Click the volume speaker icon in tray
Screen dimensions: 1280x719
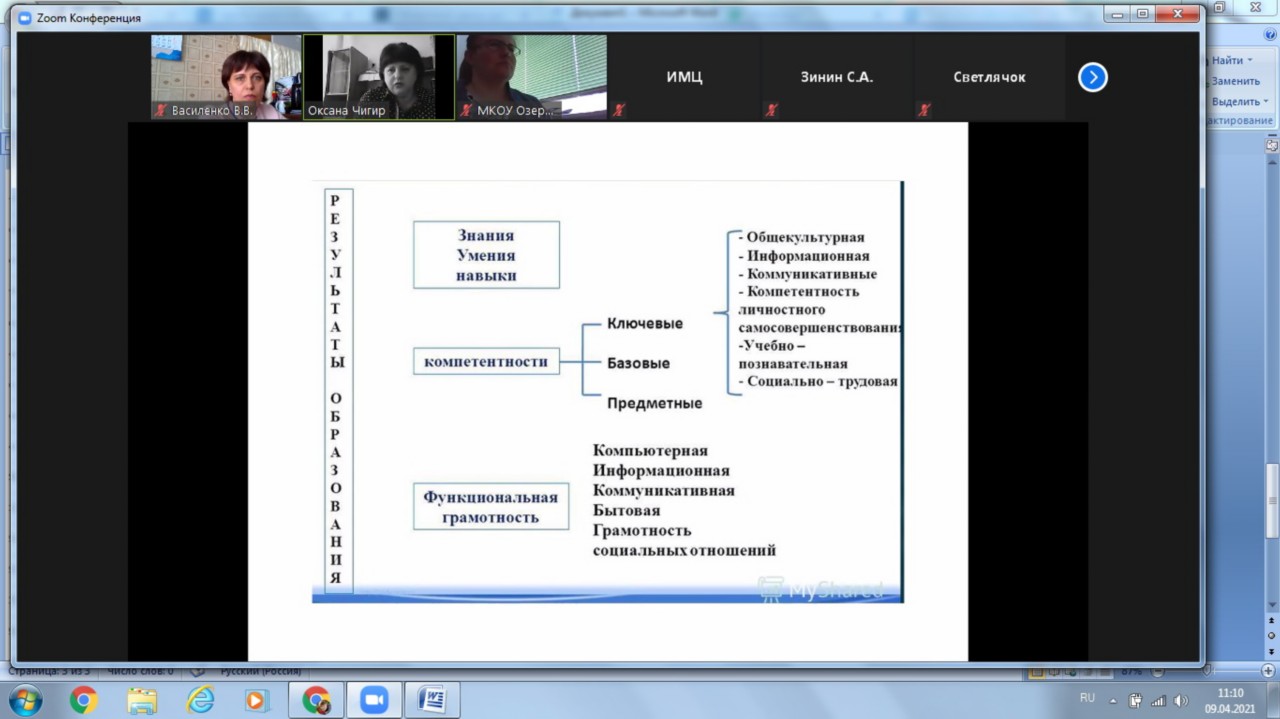pyautogui.click(x=1180, y=700)
